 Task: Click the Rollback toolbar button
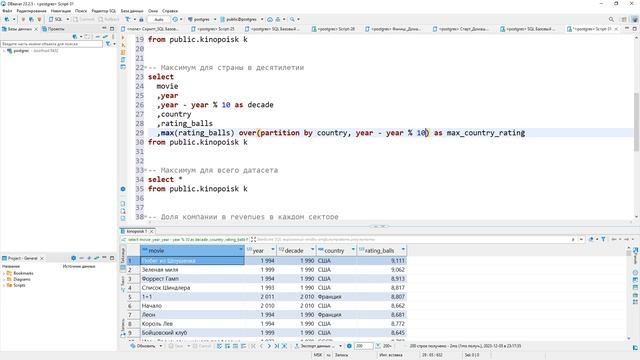click(109, 19)
